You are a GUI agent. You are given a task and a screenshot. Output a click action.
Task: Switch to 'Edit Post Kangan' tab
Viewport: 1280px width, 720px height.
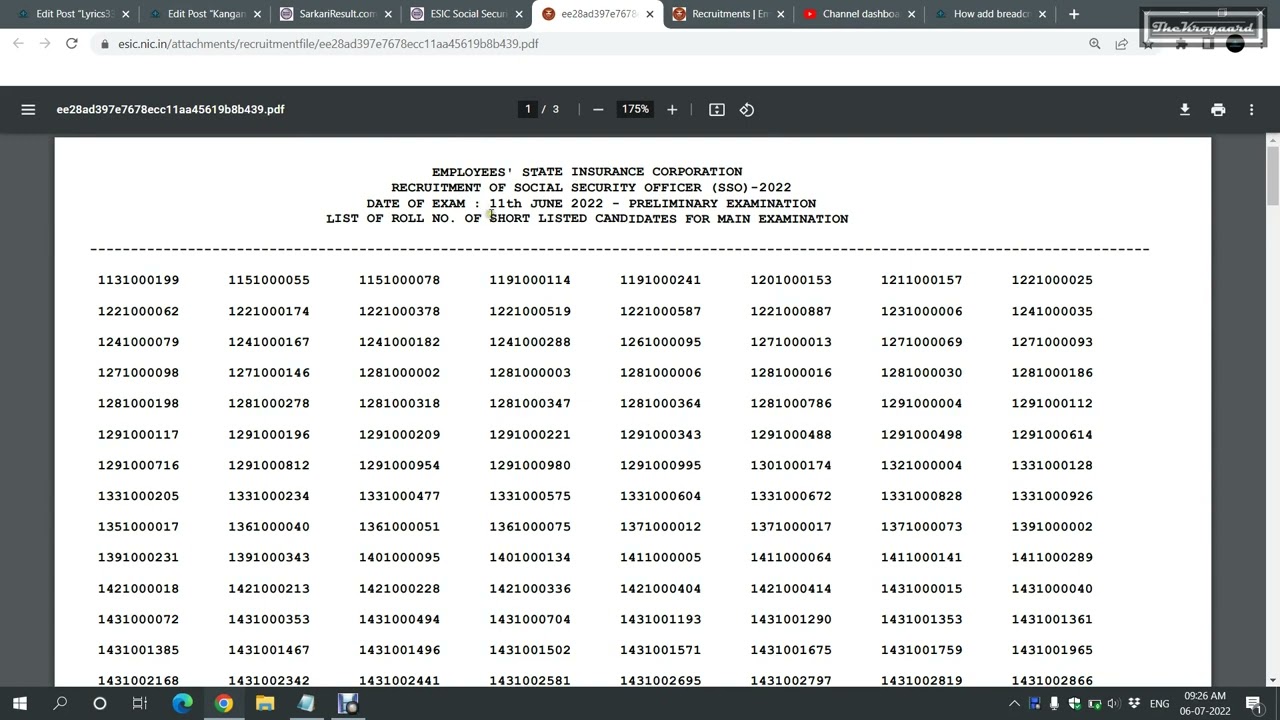pyautogui.click(x=202, y=14)
